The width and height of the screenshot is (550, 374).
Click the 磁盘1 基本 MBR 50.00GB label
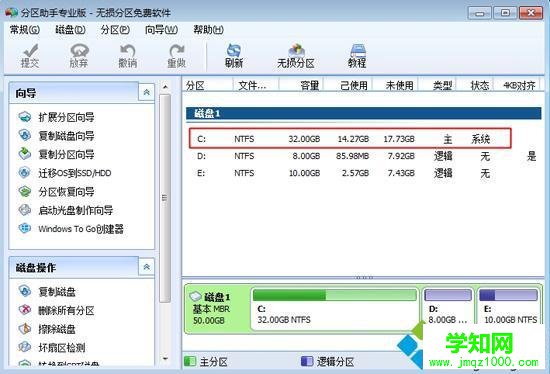[x=212, y=309]
